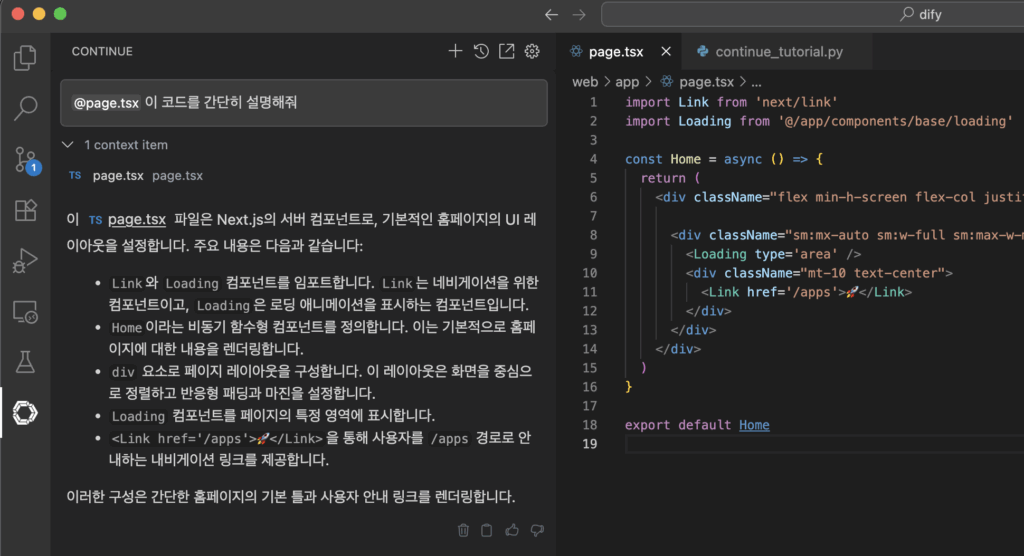Click the chat input with @page.tsx prompt
The image size is (1024, 556).
(x=304, y=103)
